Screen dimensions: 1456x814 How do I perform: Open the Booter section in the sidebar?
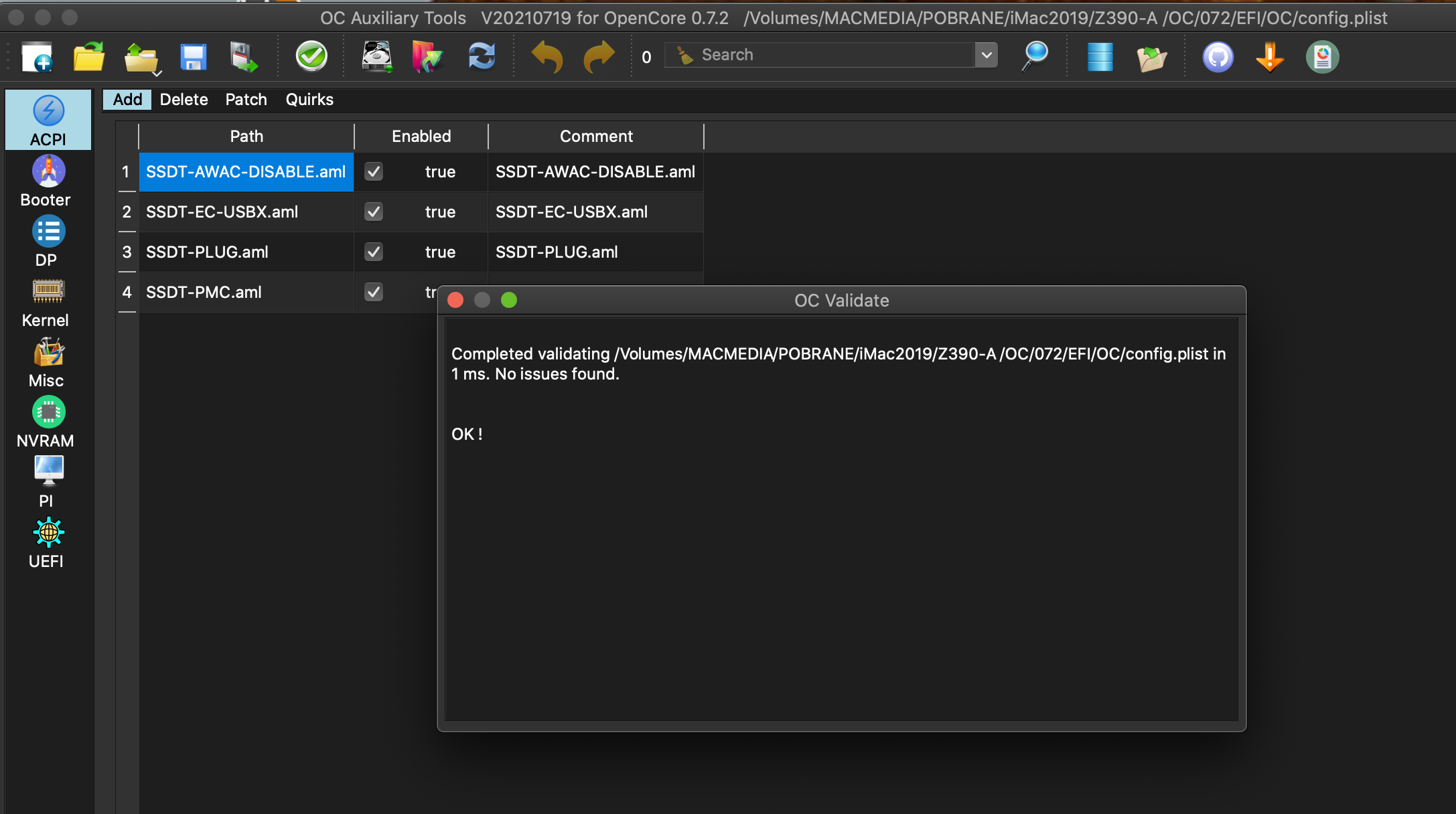pos(48,181)
